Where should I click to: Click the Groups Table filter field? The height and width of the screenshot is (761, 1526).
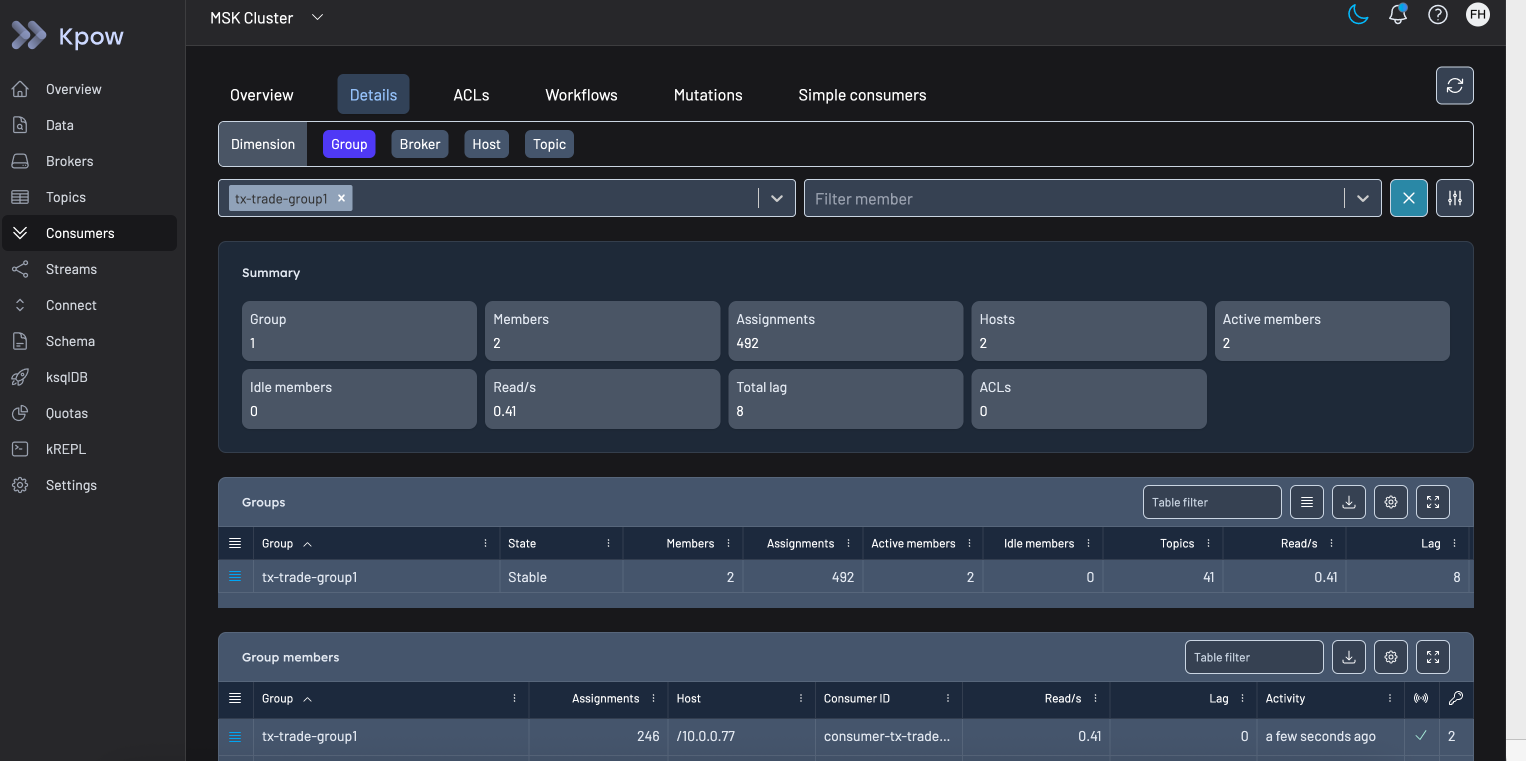pos(1212,502)
